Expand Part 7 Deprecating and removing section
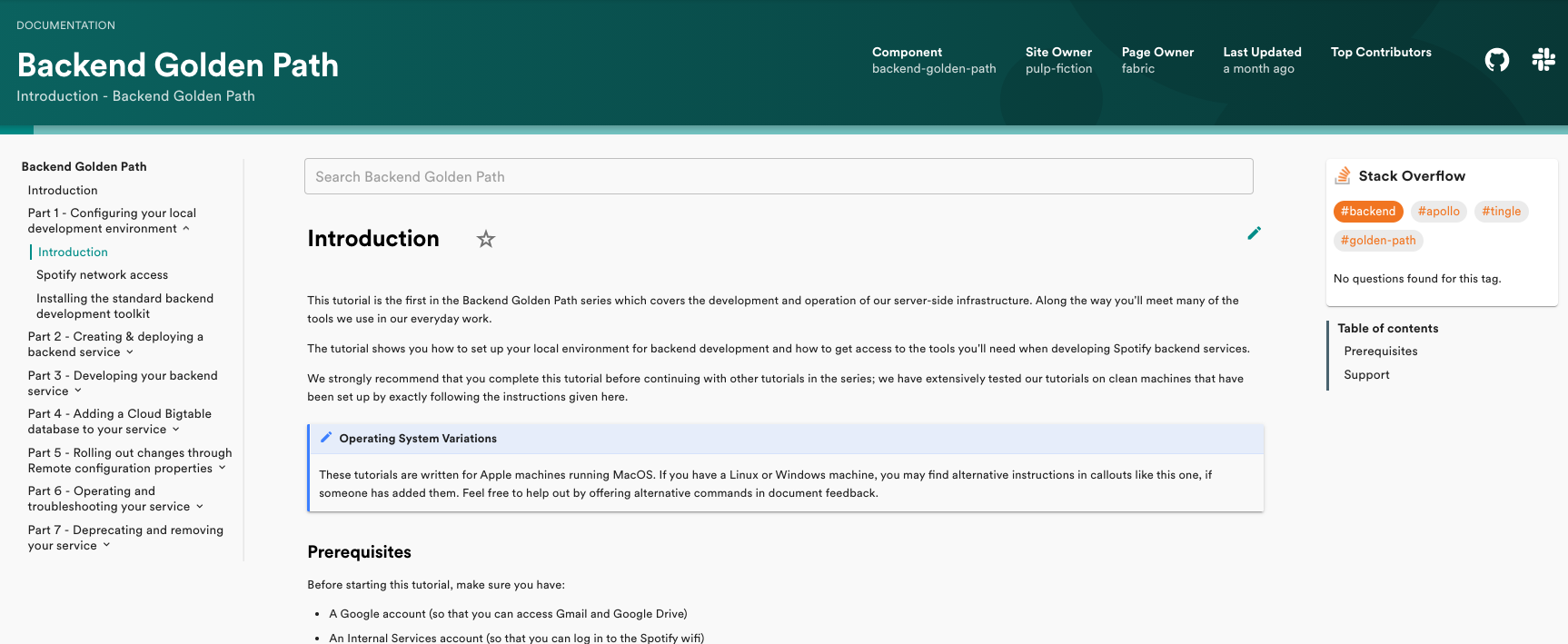1568x644 pixels. tap(106, 546)
